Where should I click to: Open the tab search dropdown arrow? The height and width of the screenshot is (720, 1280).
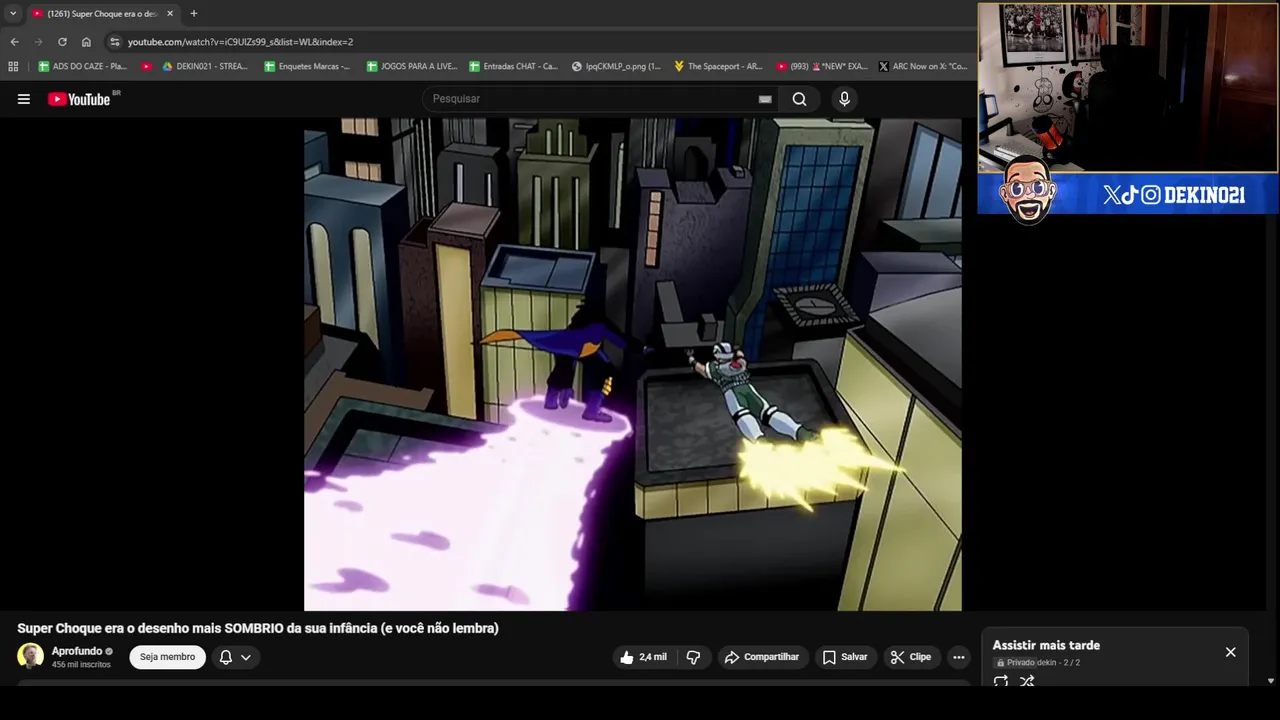click(13, 13)
